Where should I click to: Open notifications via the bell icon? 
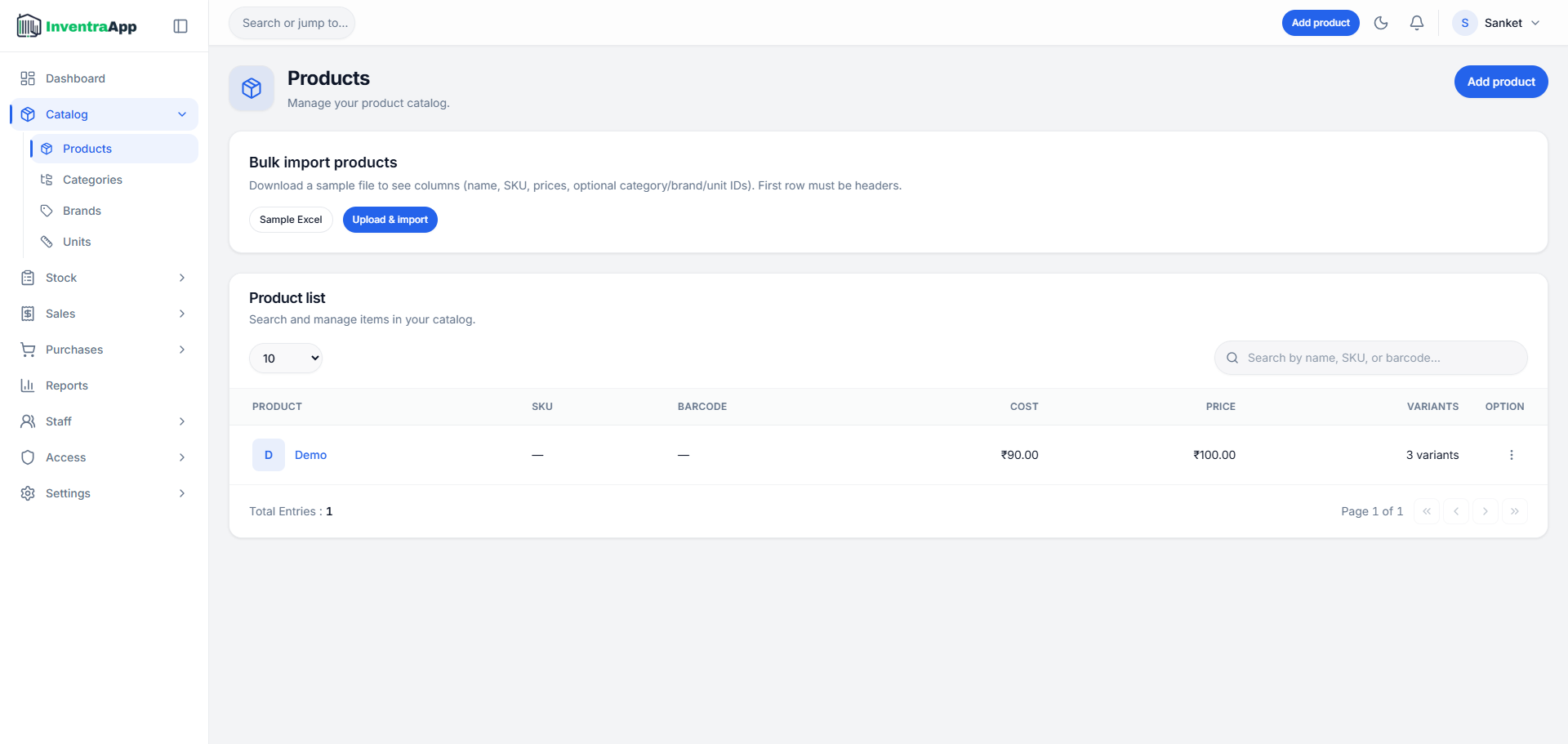click(x=1417, y=22)
